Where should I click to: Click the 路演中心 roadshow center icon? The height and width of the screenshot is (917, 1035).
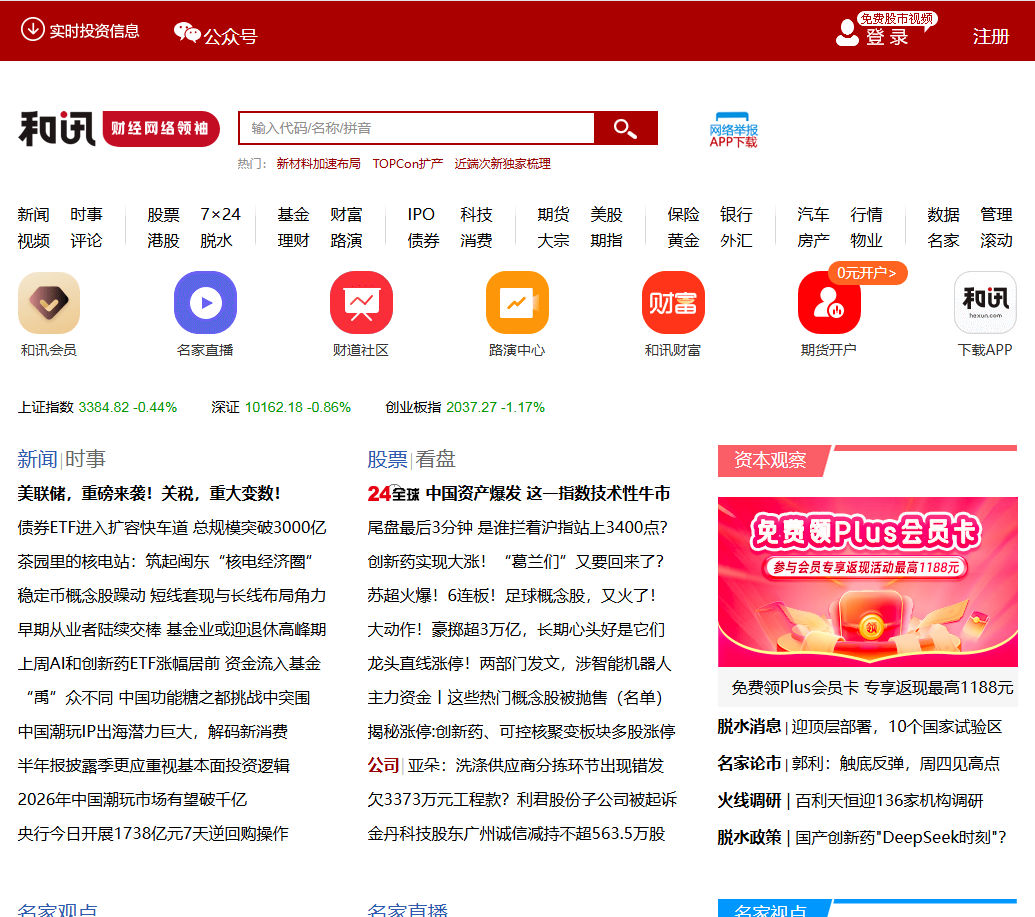coord(517,302)
